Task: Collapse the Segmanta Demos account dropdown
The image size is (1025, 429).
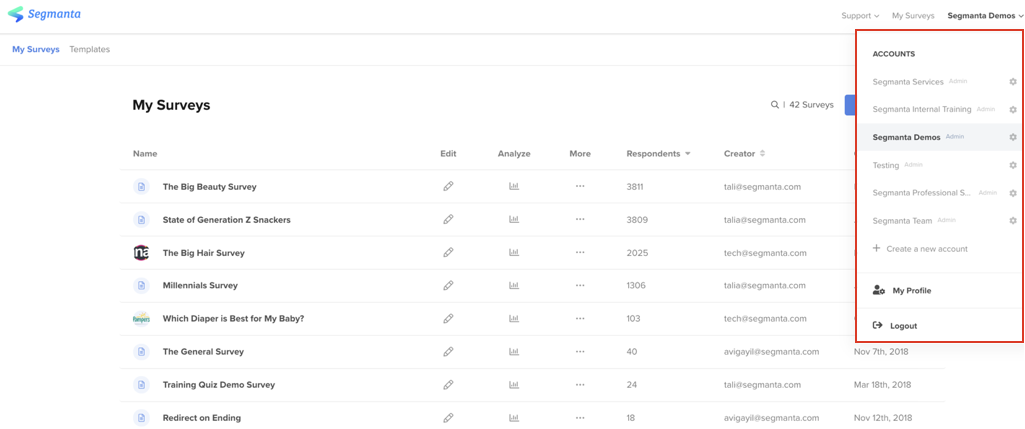Action: pyautogui.click(x=984, y=16)
